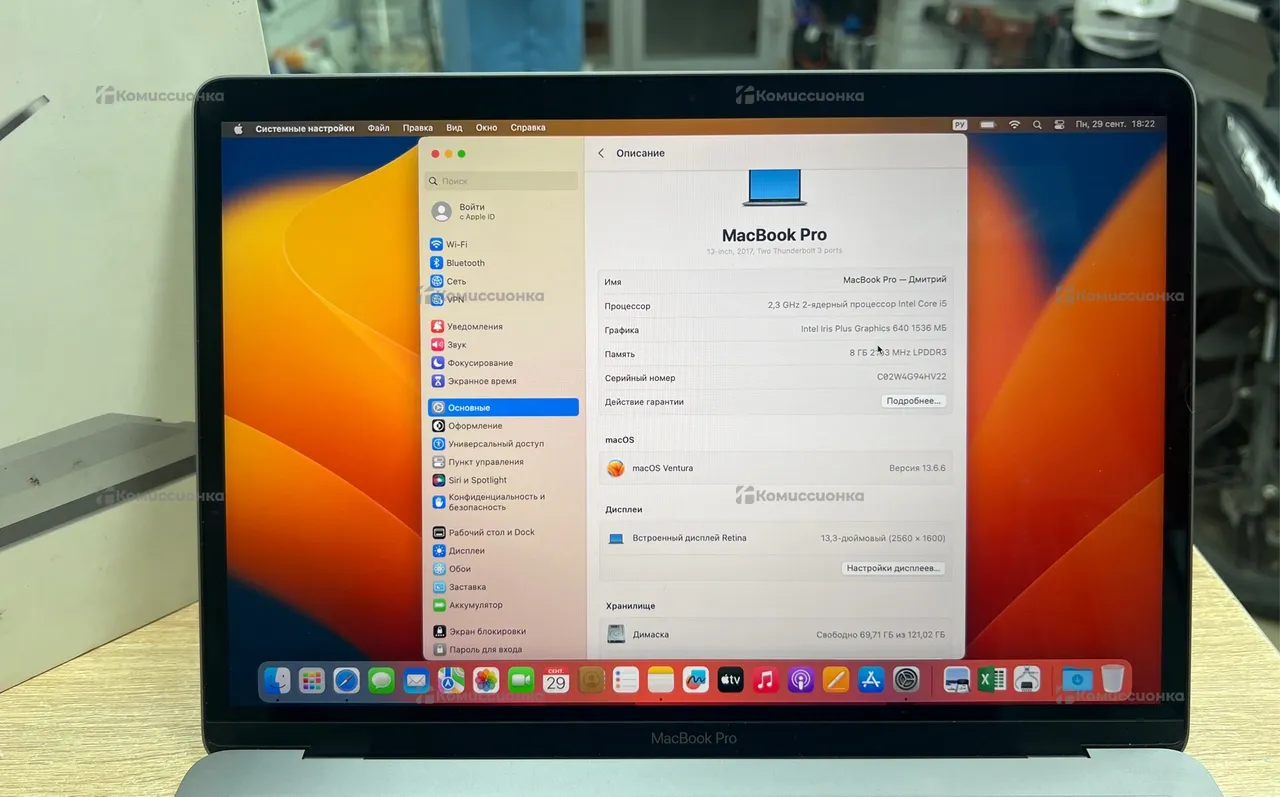
Task: Open Finder from the Dock
Action: (277, 681)
